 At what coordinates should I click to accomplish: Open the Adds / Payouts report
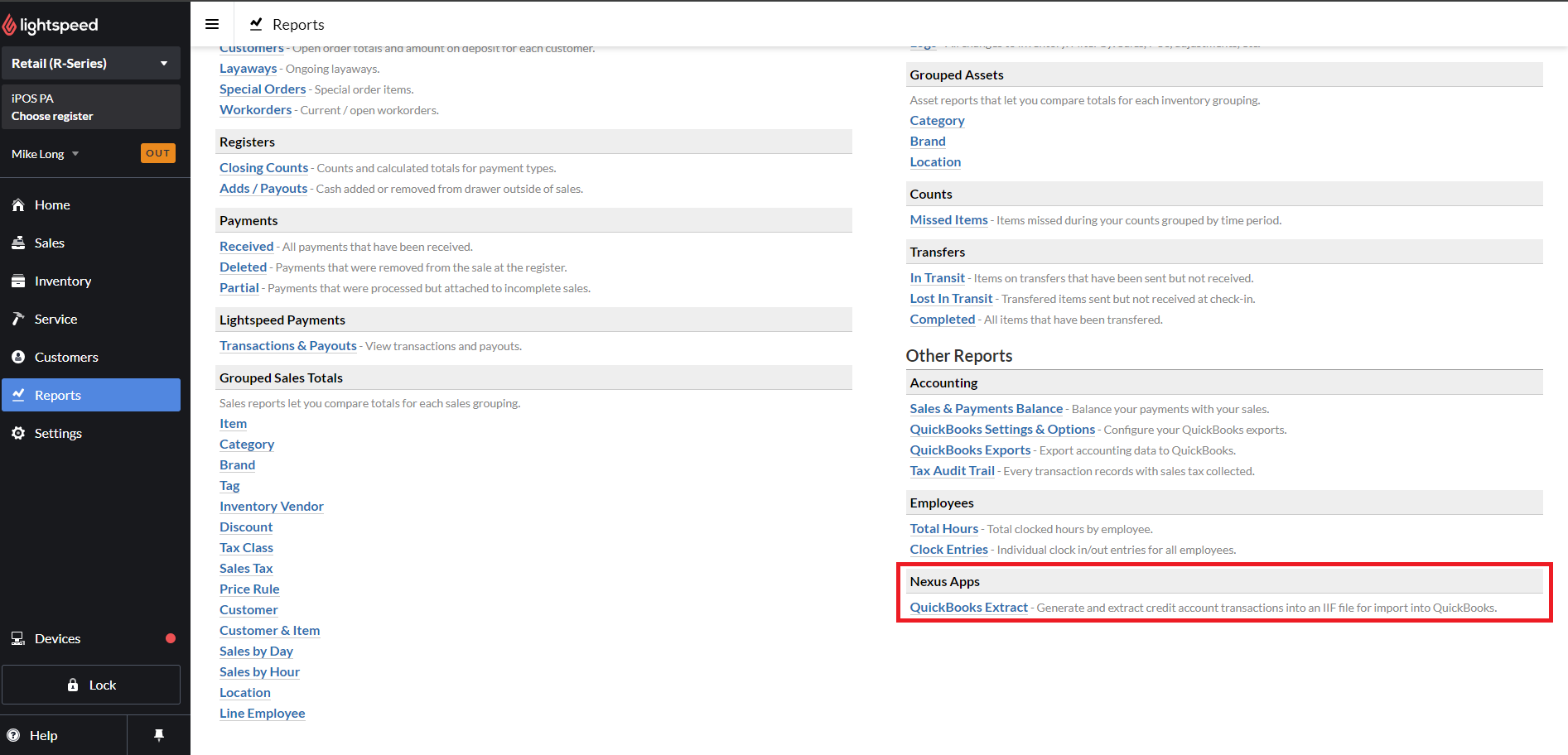pyautogui.click(x=263, y=189)
